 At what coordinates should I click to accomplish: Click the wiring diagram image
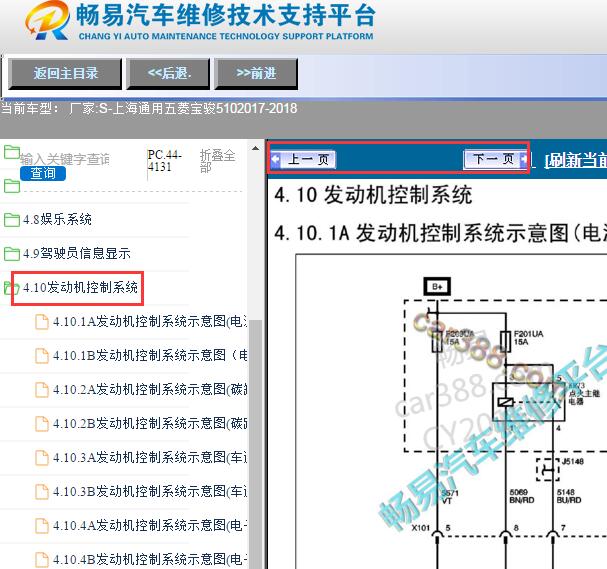(x=451, y=412)
